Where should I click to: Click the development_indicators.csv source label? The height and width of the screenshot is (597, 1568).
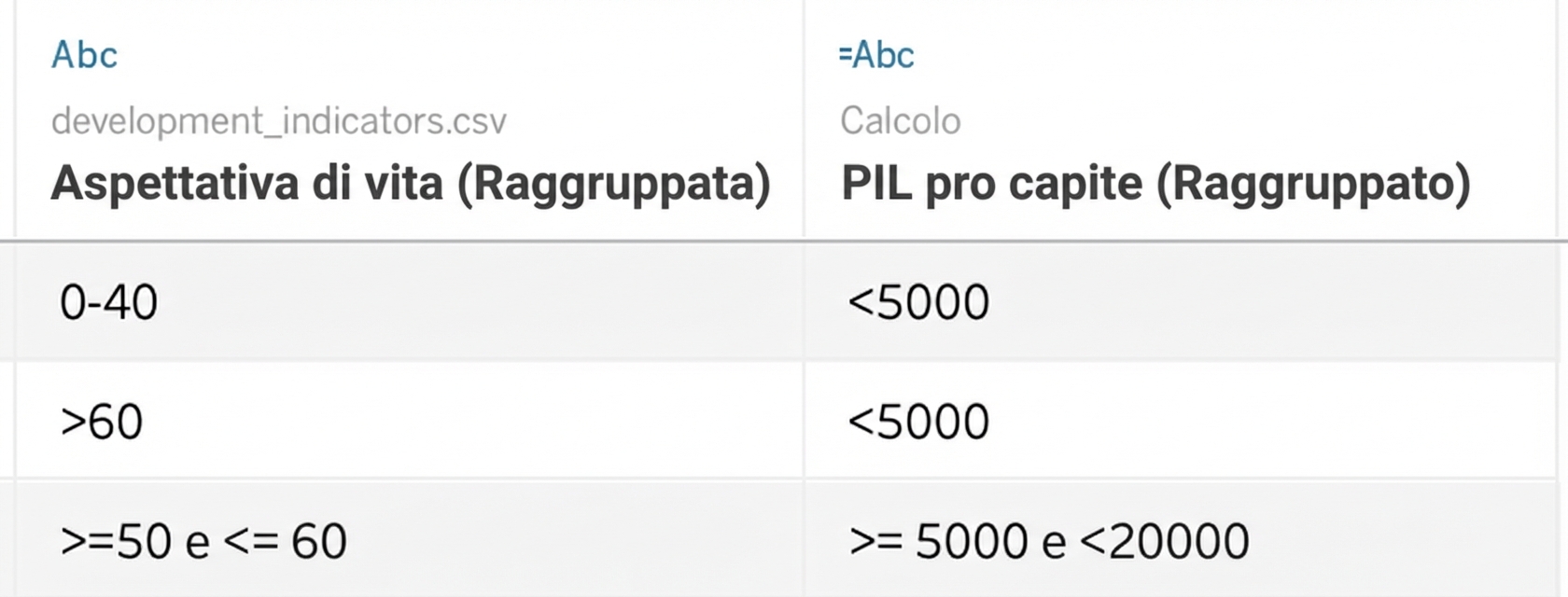tap(278, 121)
